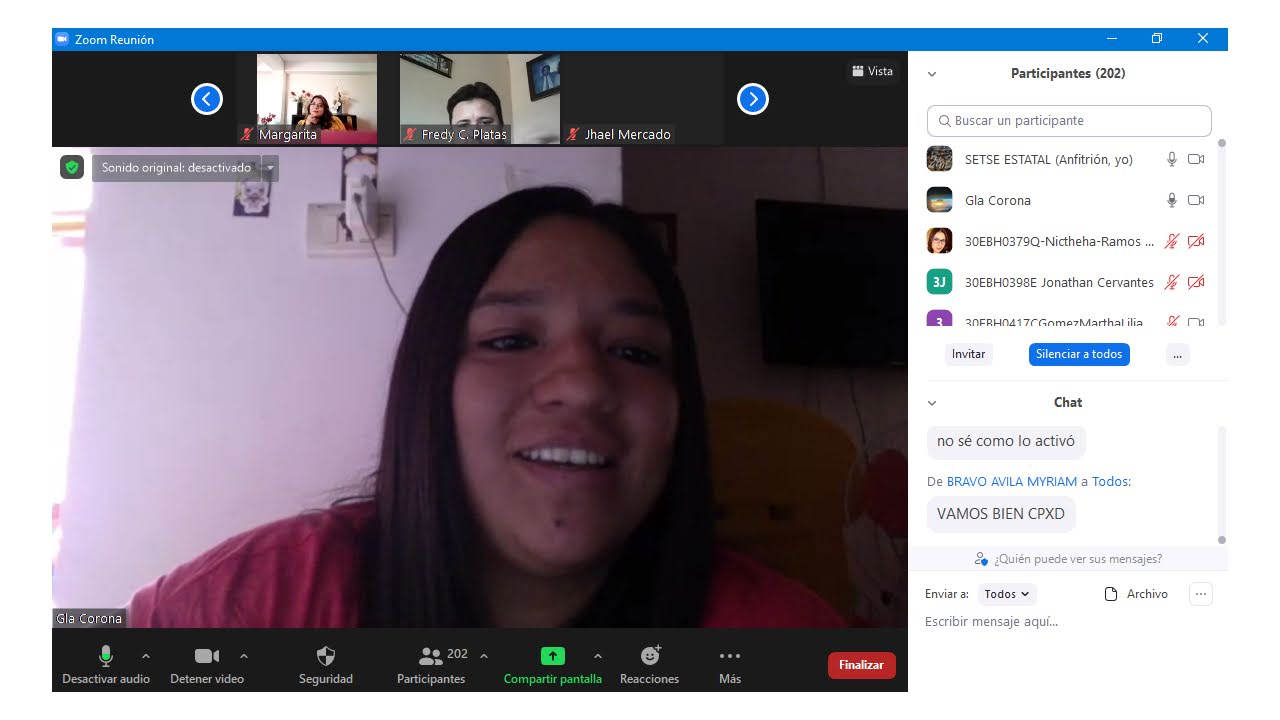Click search magnifier in participant search
Image resolution: width=1280 pixels, height=720 pixels.
[944, 121]
